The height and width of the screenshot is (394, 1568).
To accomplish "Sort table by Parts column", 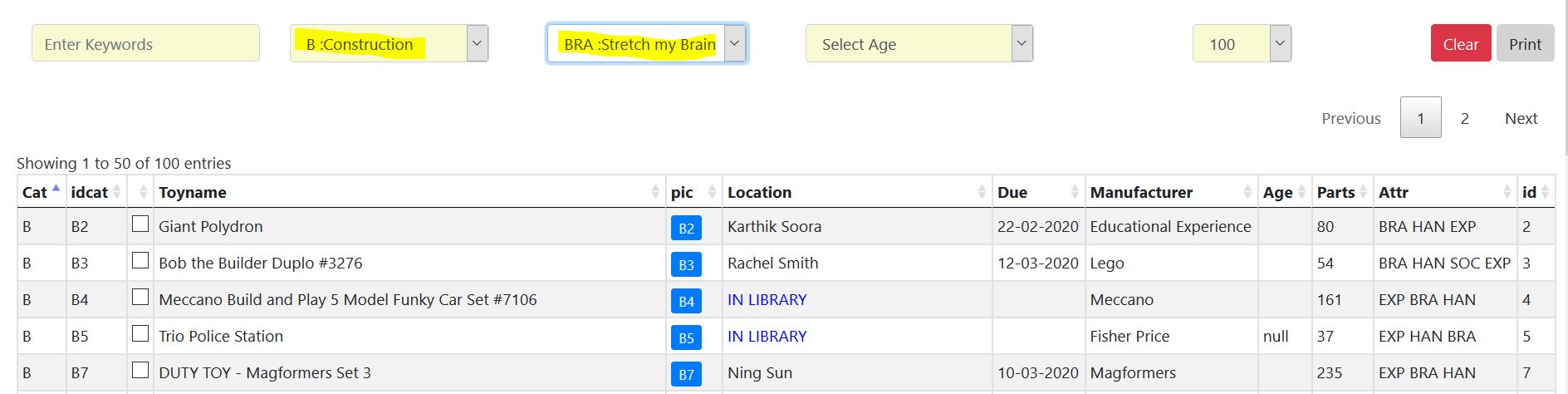I will [1340, 192].
